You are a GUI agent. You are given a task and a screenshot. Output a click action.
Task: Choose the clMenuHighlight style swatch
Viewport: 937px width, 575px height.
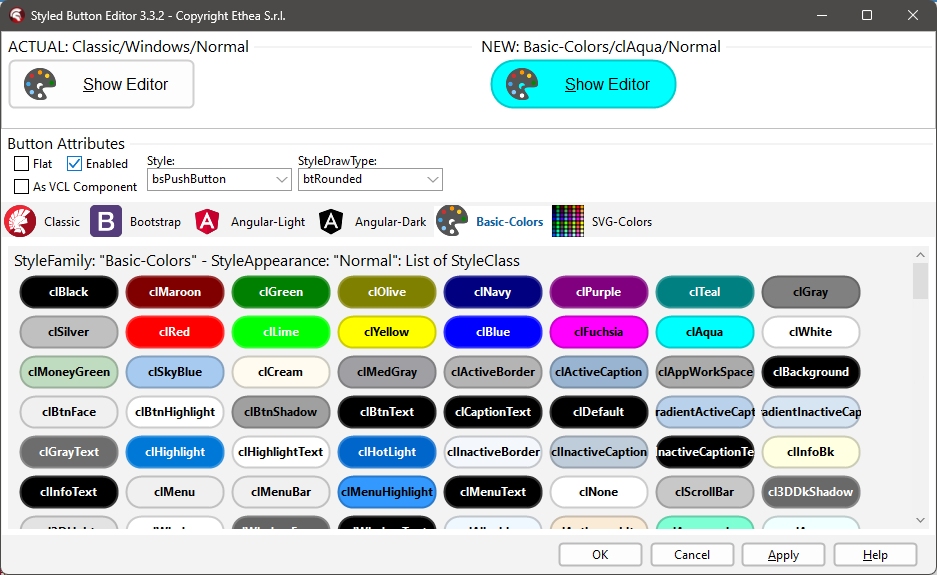pyautogui.click(x=387, y=493)
